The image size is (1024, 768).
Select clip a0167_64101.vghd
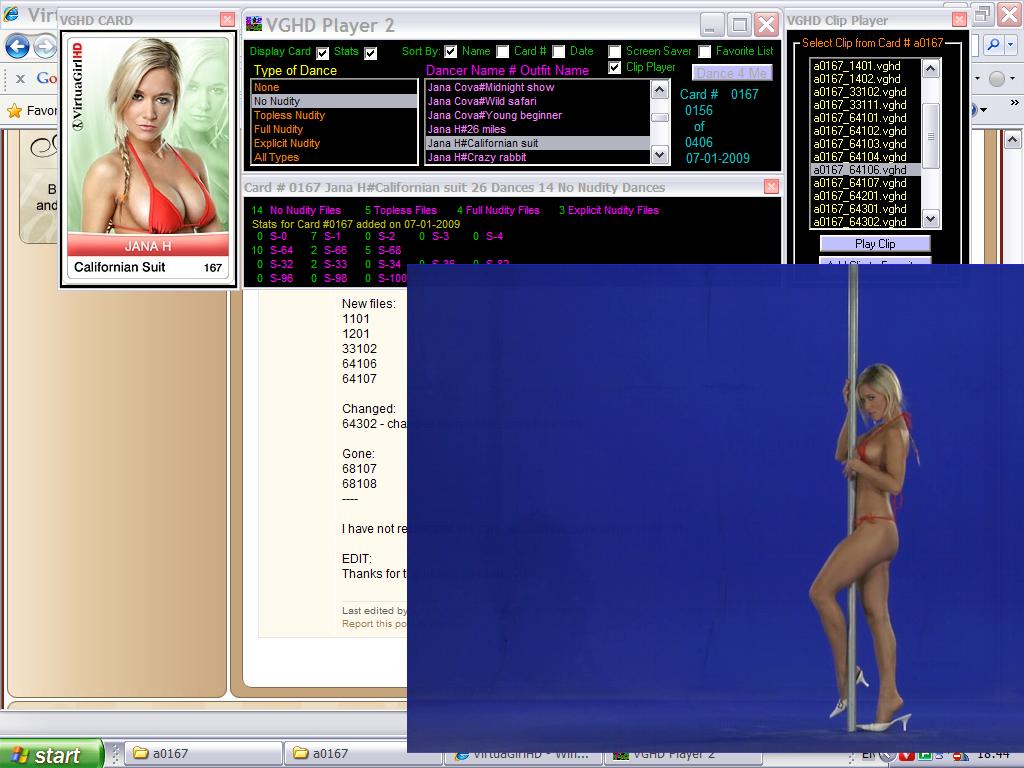[865, 118]
